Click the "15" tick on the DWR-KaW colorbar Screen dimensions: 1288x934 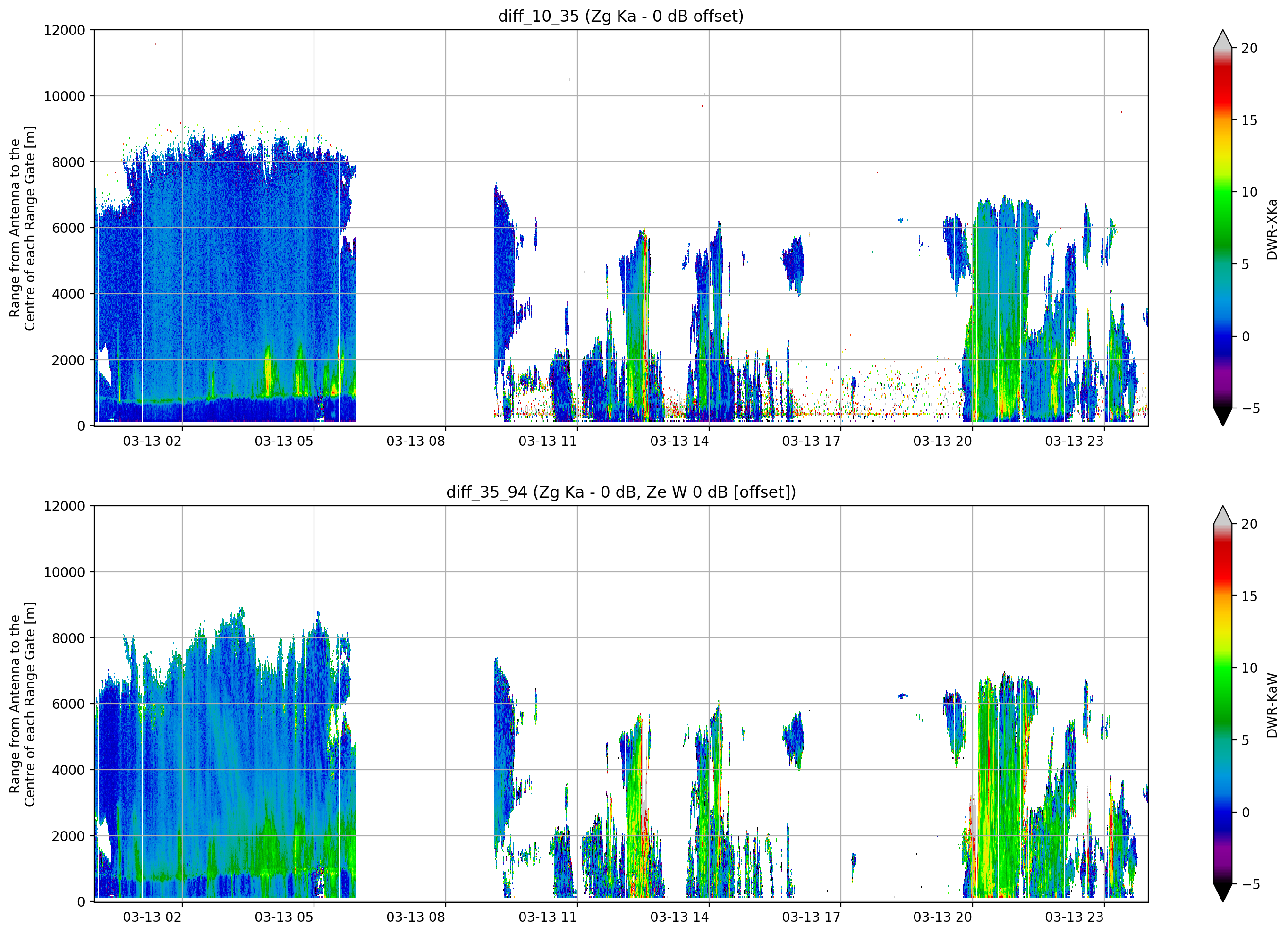click(x=1249, y=596)
